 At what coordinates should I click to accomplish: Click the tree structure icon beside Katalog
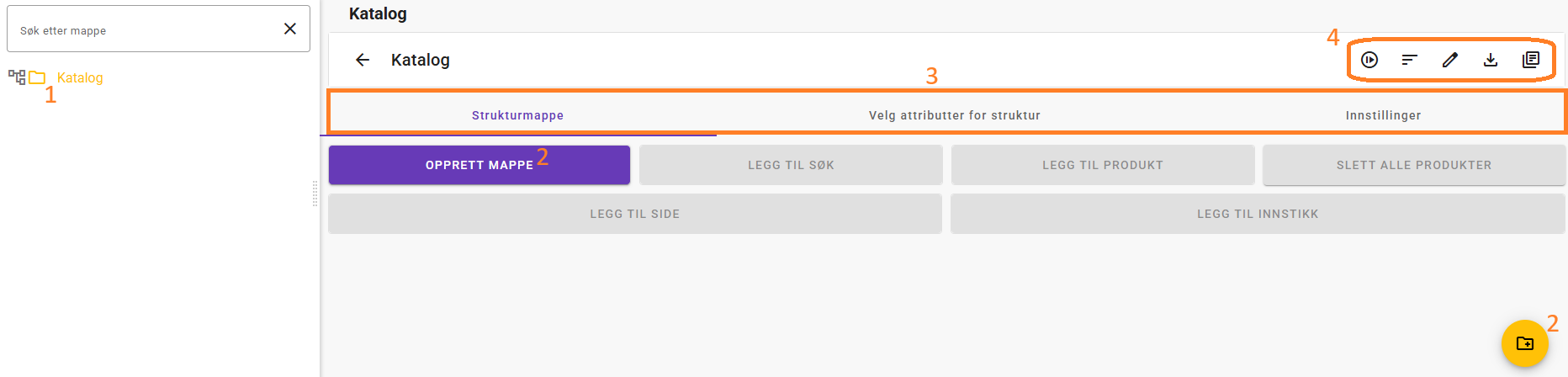[x=17, y=77]
